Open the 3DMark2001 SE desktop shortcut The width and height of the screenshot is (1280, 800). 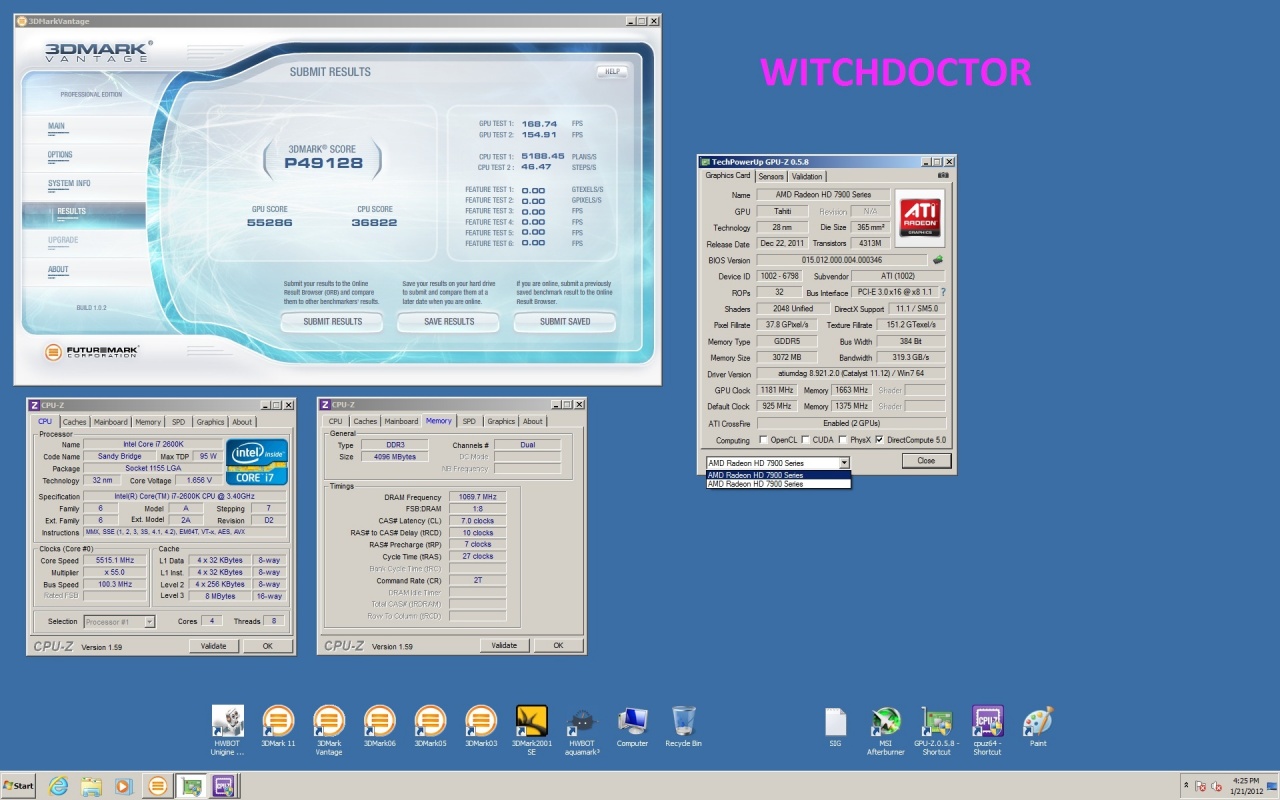[x=531, y=723]
